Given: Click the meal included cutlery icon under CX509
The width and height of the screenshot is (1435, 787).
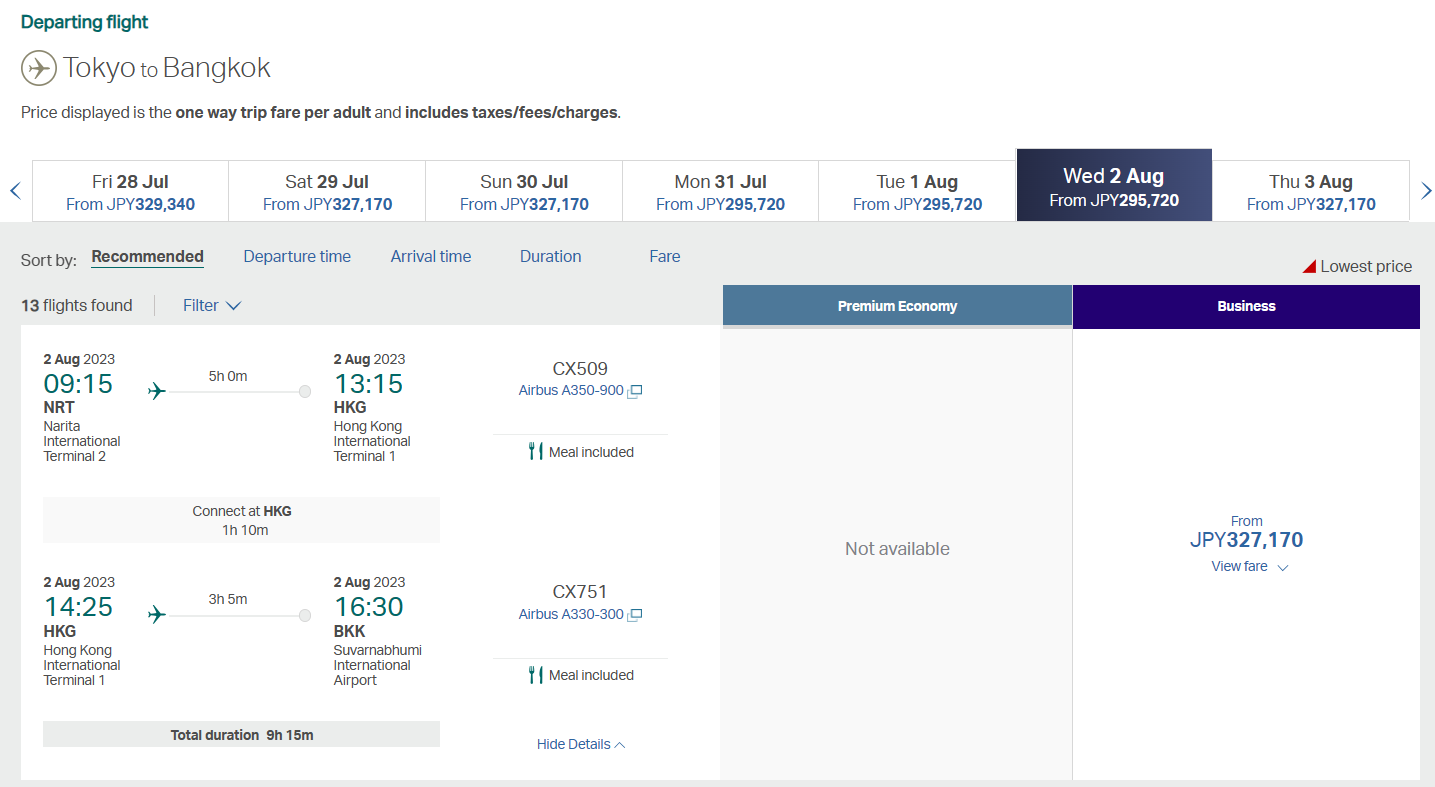Looking at the screenshot, I should click(x=535, y=452).
